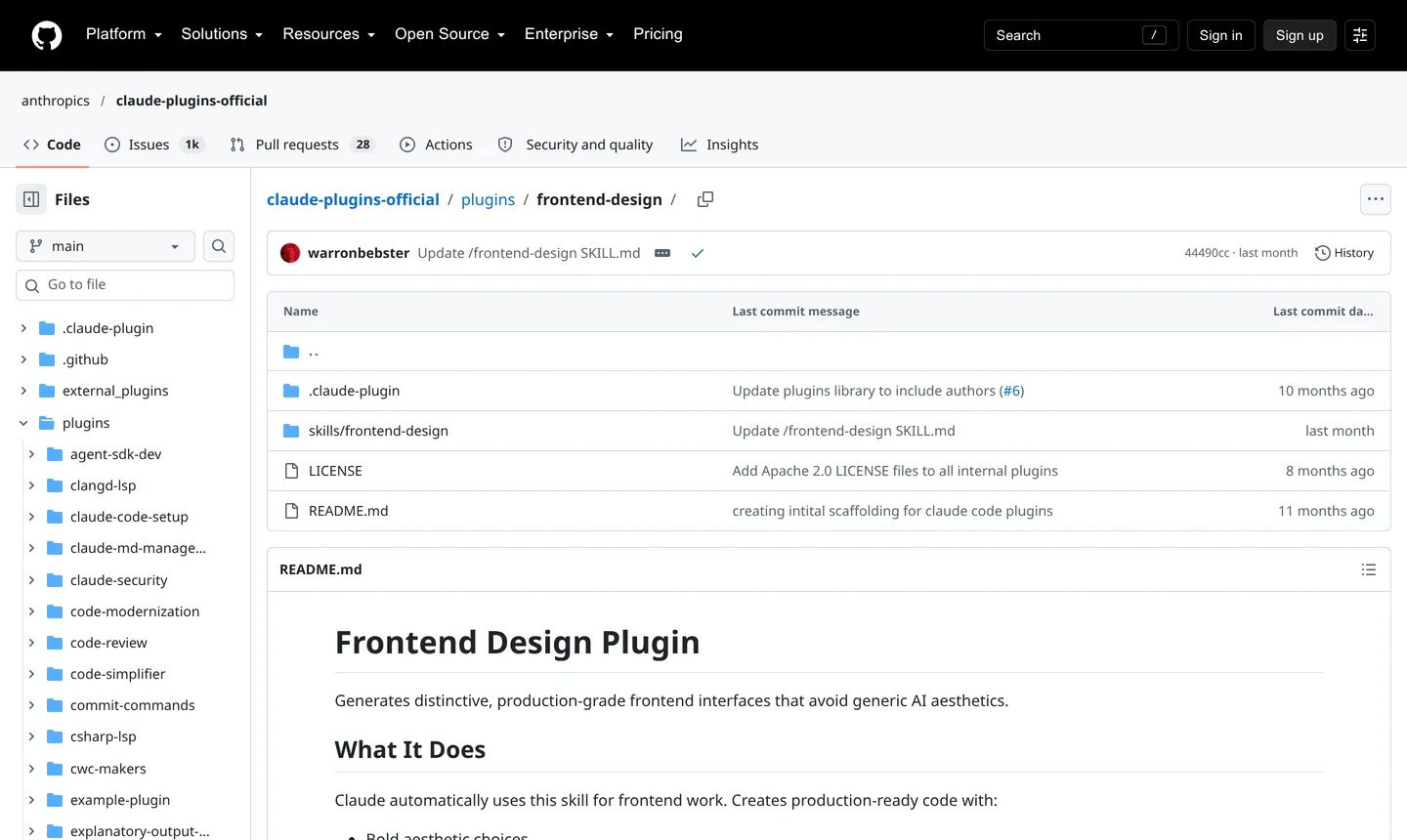Open the plugins breadcrumb link
Viewport: 1407px width, 840px height.
coord(488,199)
